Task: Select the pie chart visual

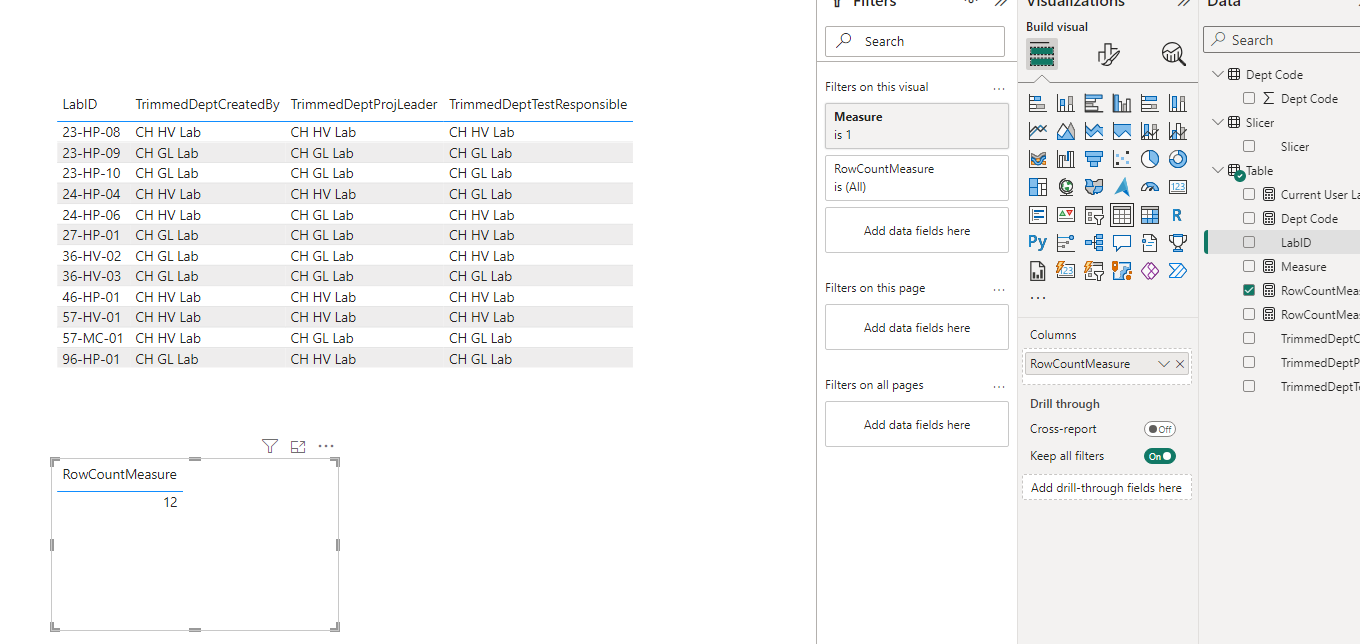Action: pos(1149,159)
